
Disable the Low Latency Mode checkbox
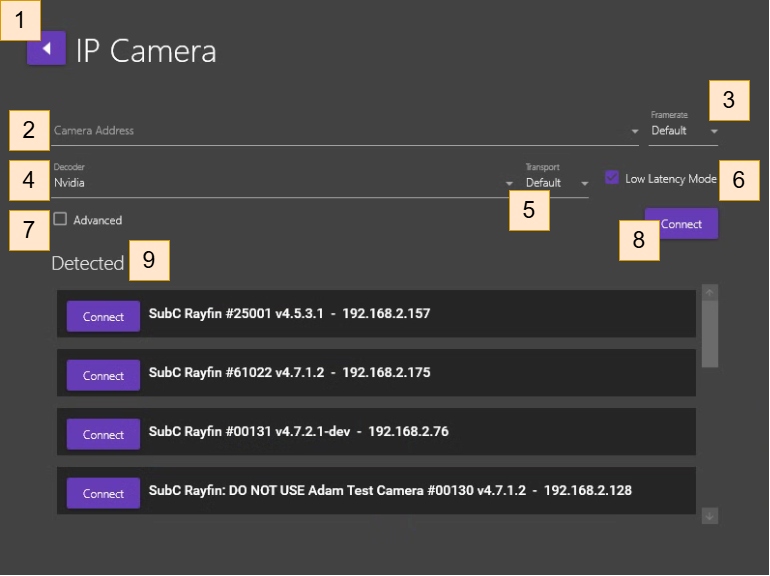[x=612, y=178]
